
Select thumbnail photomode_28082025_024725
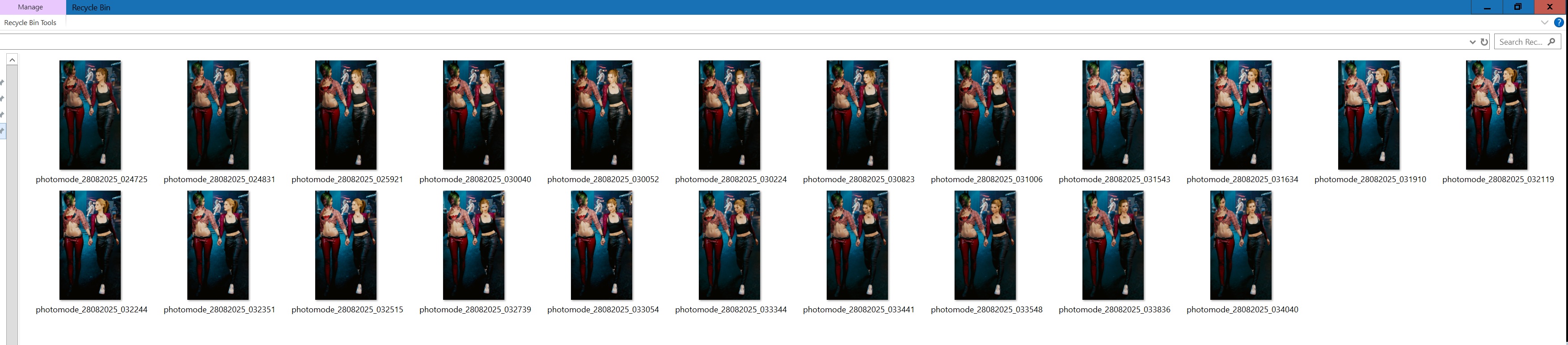tap(90, 115)
